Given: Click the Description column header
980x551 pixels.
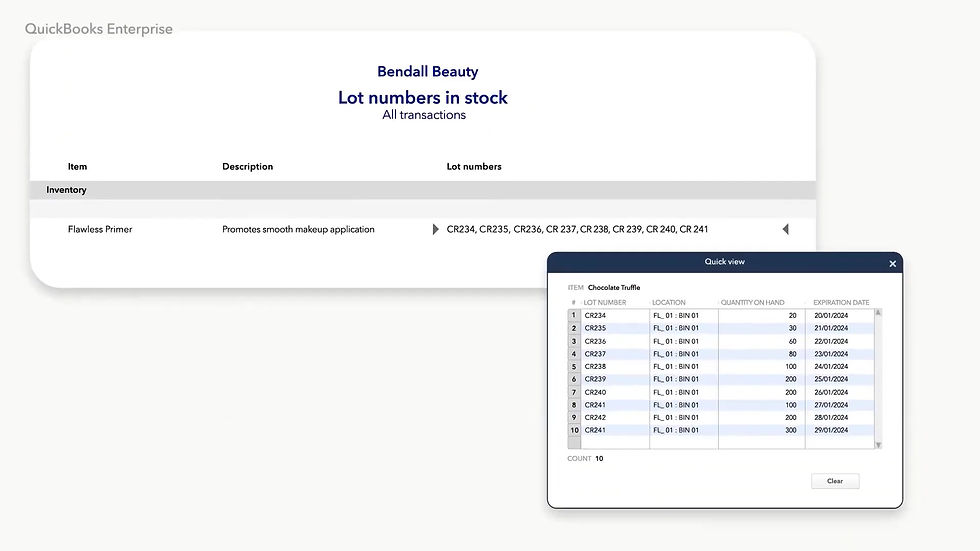Looking at the screenshot, I should click(x=248, y=167).
